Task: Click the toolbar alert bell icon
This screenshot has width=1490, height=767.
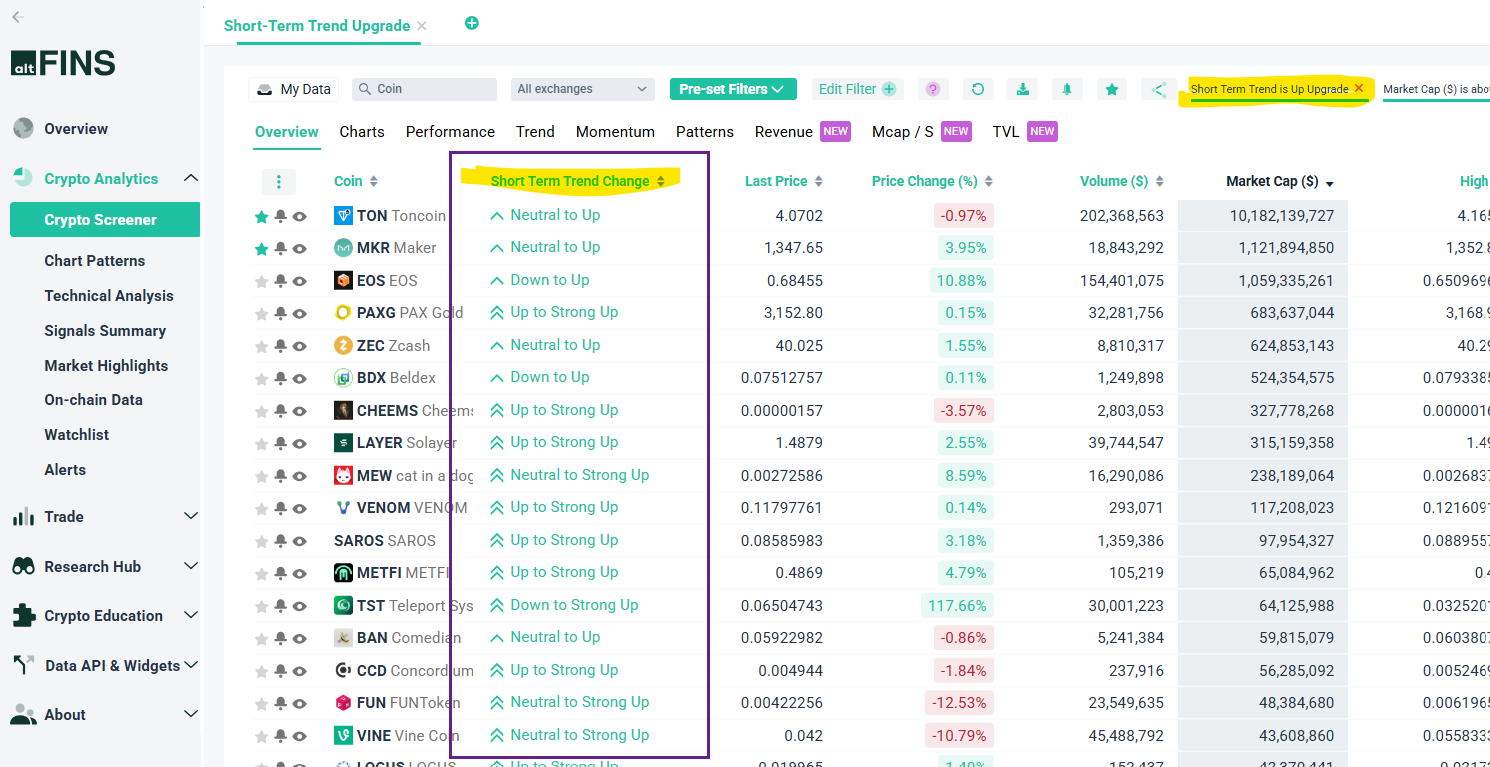Action: [1067, 89]
